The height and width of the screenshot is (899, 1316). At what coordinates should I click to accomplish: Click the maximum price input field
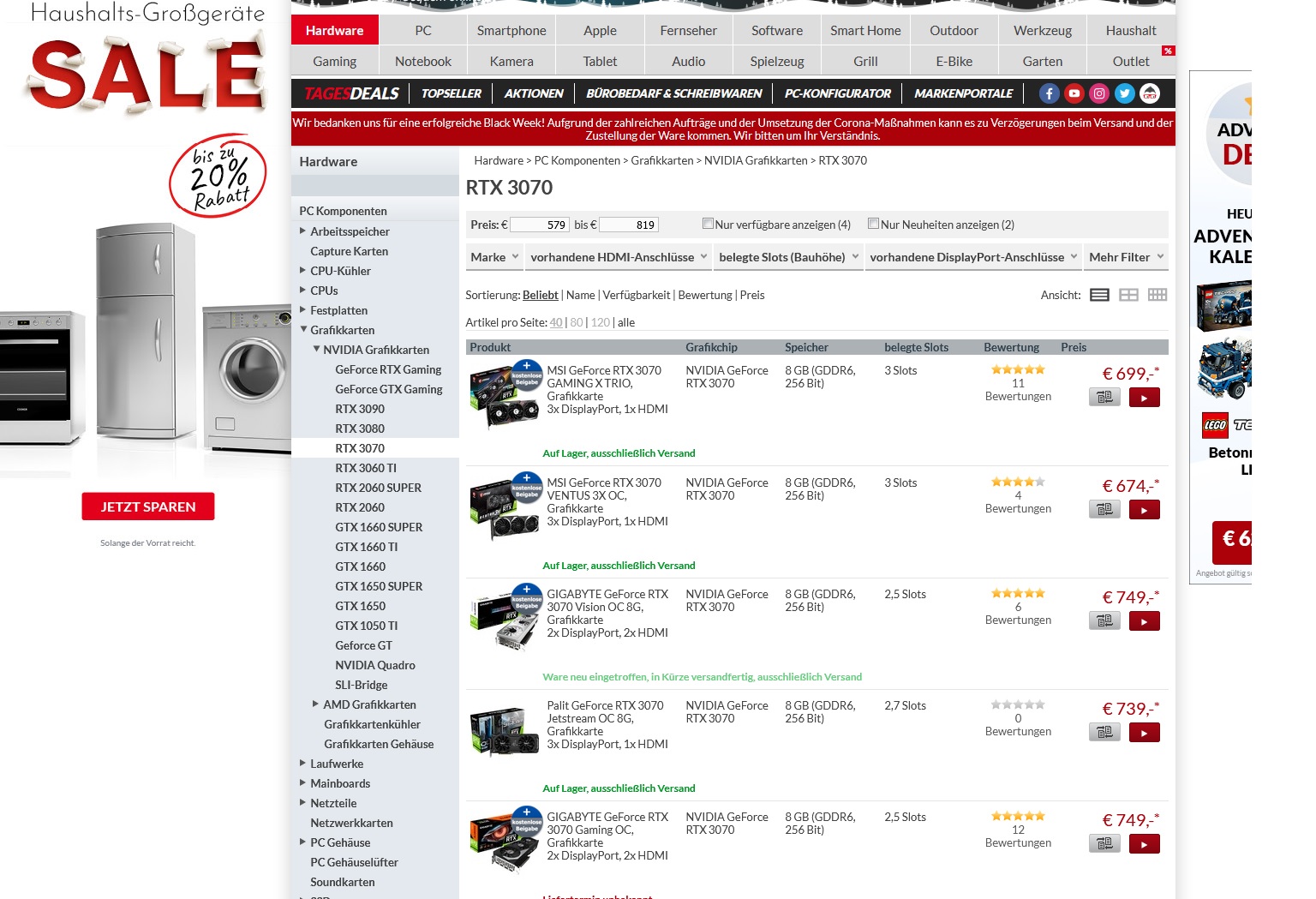click(x=628, y=225)
